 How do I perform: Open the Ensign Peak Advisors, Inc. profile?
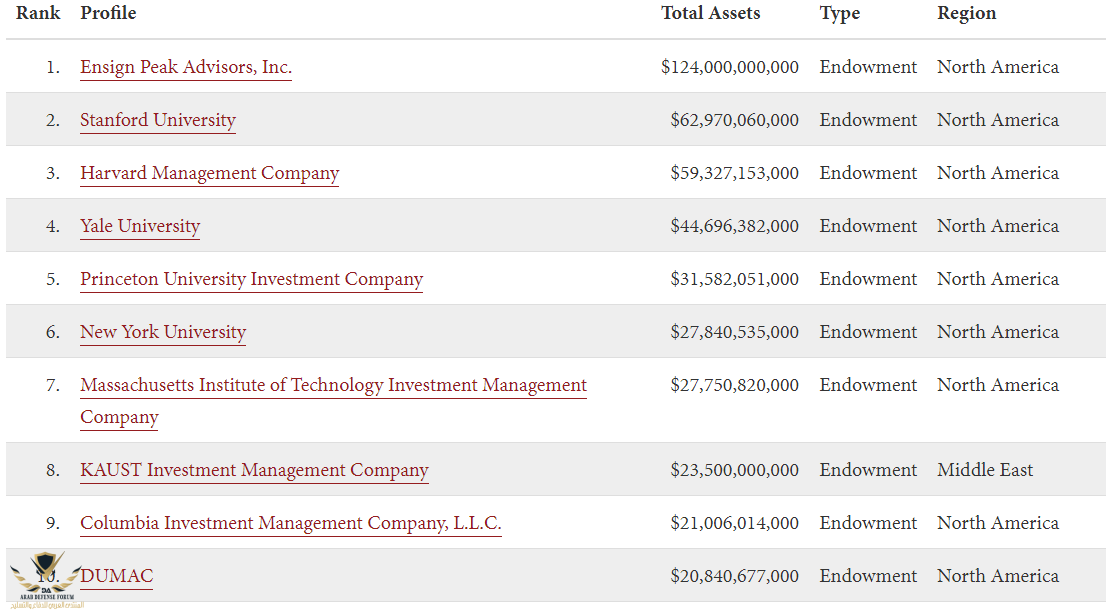pos(186,67)
